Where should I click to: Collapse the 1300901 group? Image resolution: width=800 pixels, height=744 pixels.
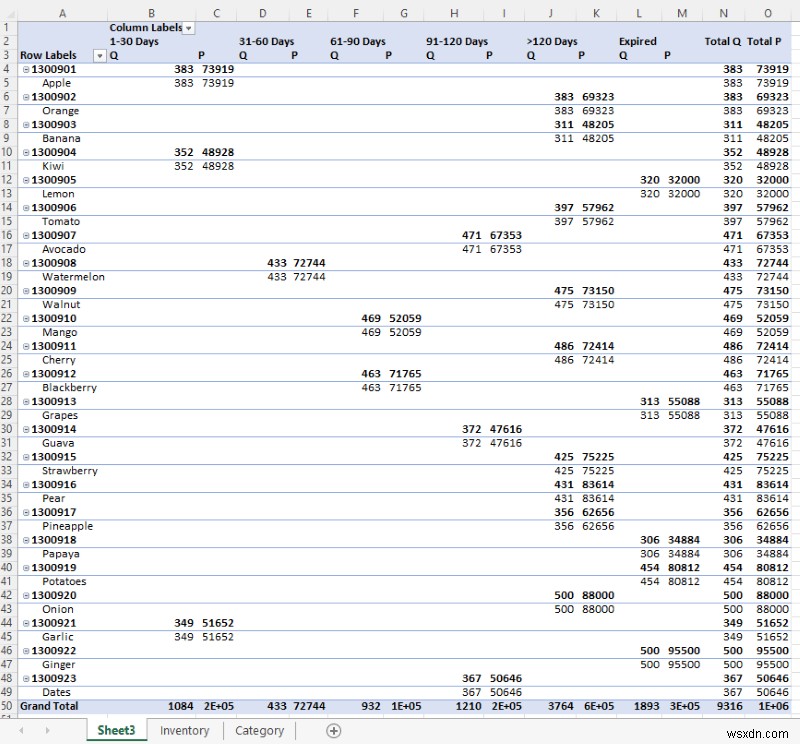[x=26, y=69]
